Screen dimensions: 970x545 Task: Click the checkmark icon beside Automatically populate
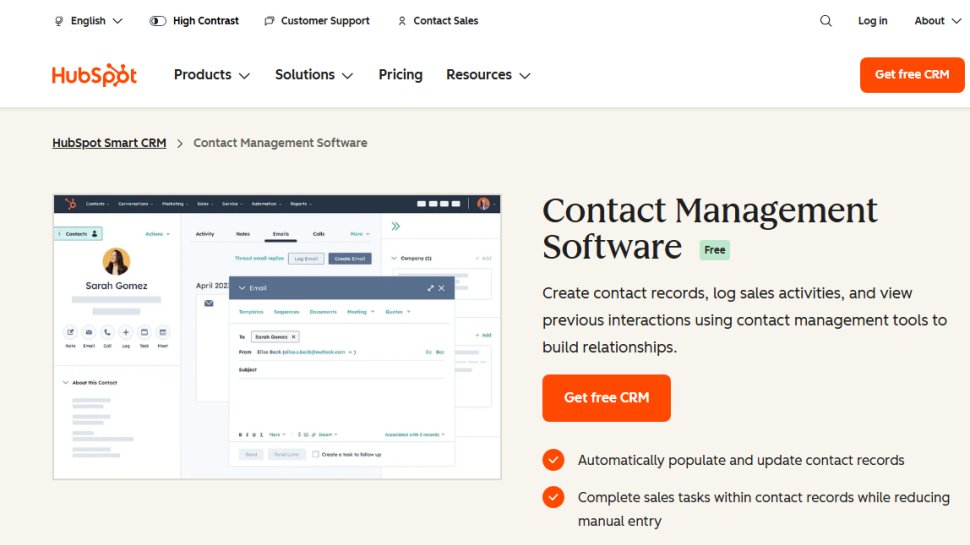[553, 460]
